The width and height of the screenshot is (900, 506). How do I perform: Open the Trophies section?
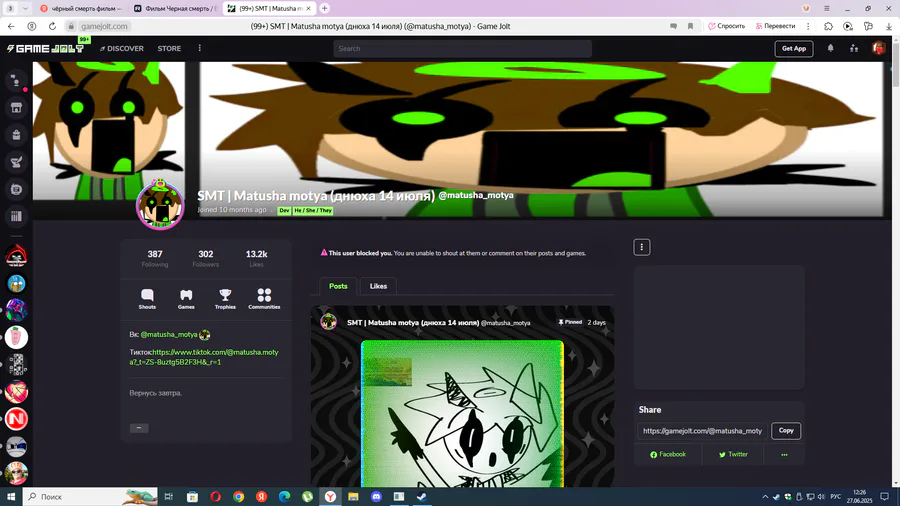(225, 299)
